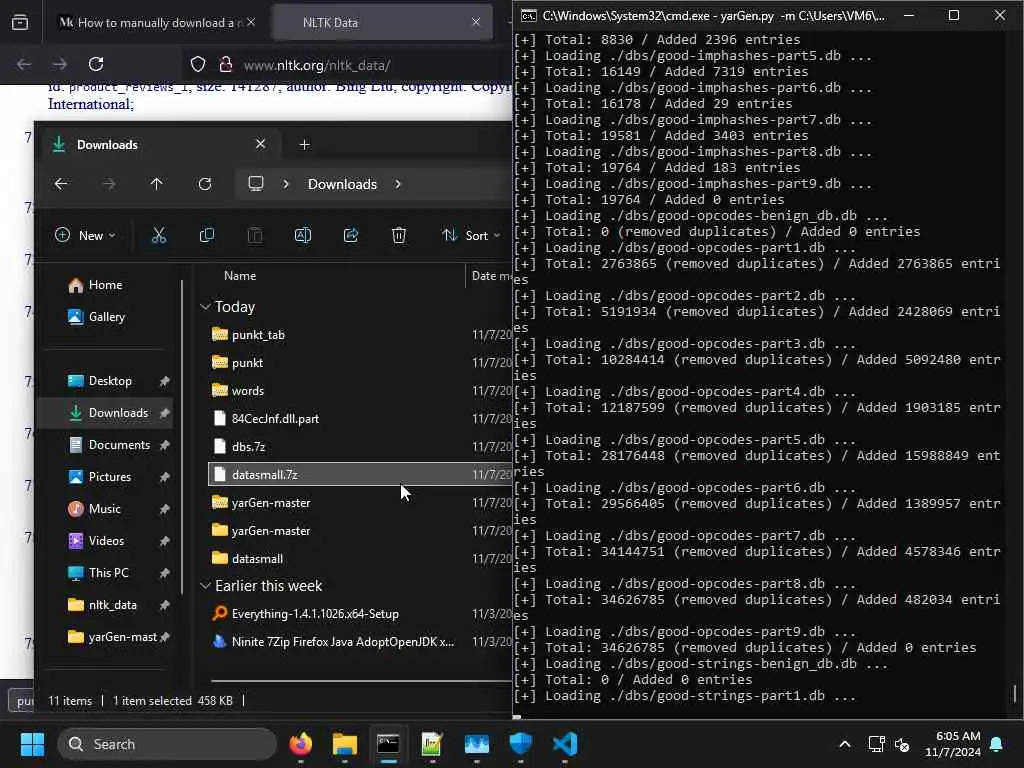Click the Paste clipboard icon in Explorer toolbar
Viewport: 1024px width, 768px height.
tap(255, 236)
